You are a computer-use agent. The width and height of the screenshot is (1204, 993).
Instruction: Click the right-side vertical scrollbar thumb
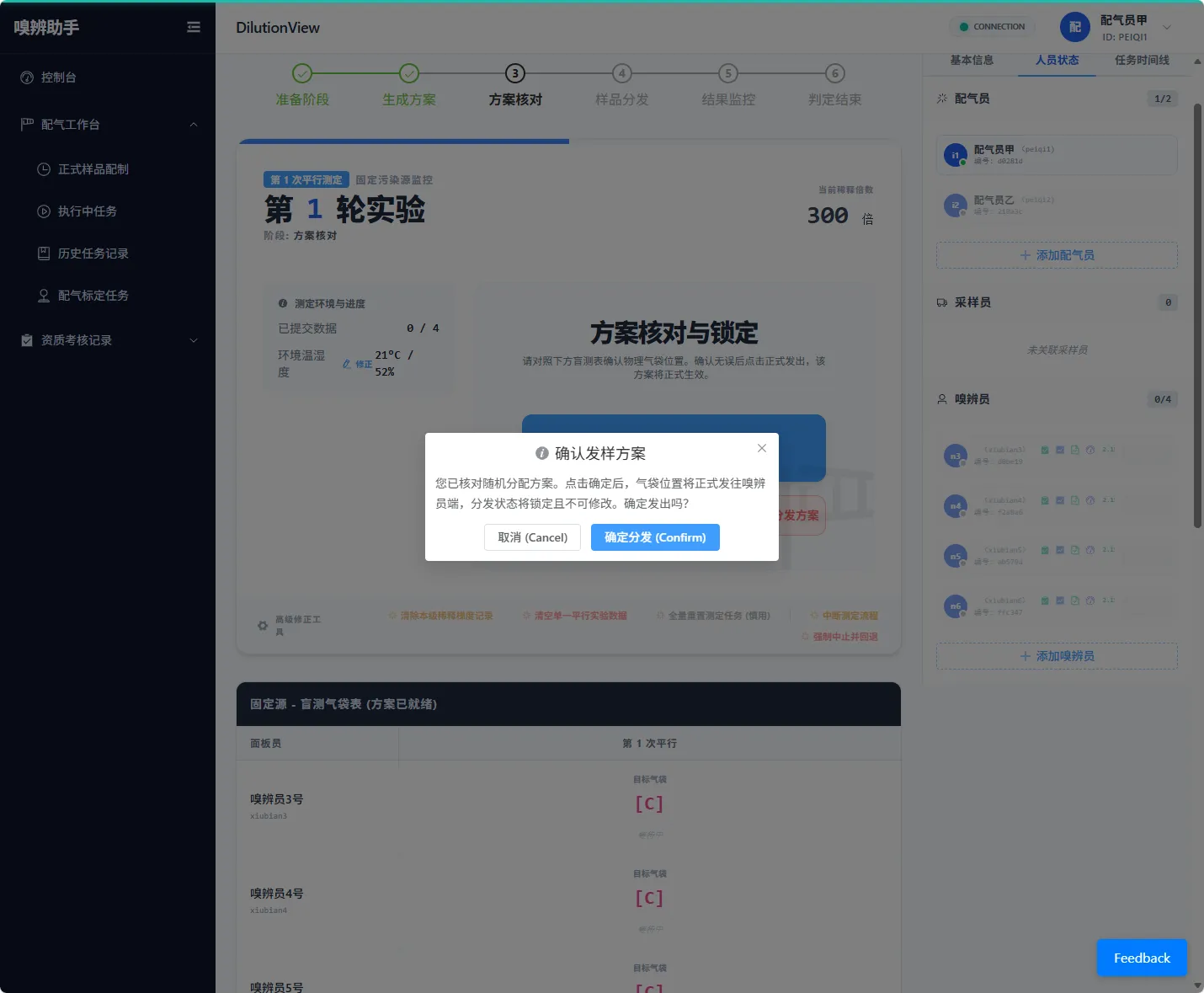(1197, 316)
